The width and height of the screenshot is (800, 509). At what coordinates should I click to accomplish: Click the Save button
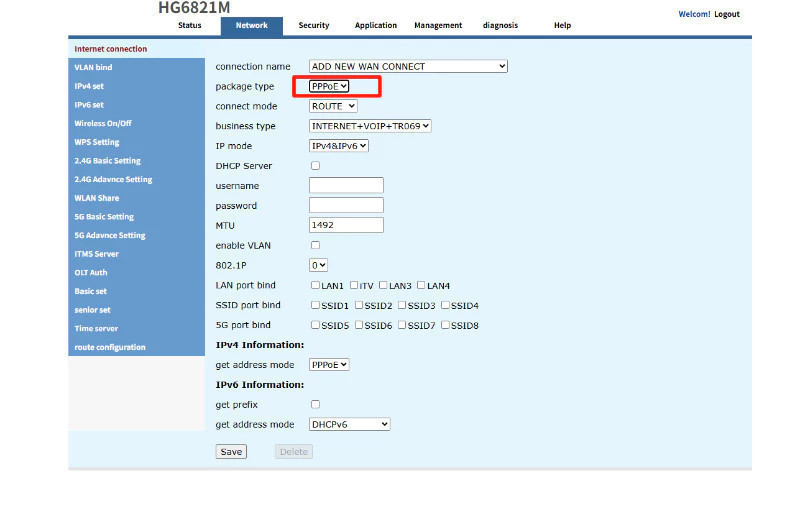(231, 452)
